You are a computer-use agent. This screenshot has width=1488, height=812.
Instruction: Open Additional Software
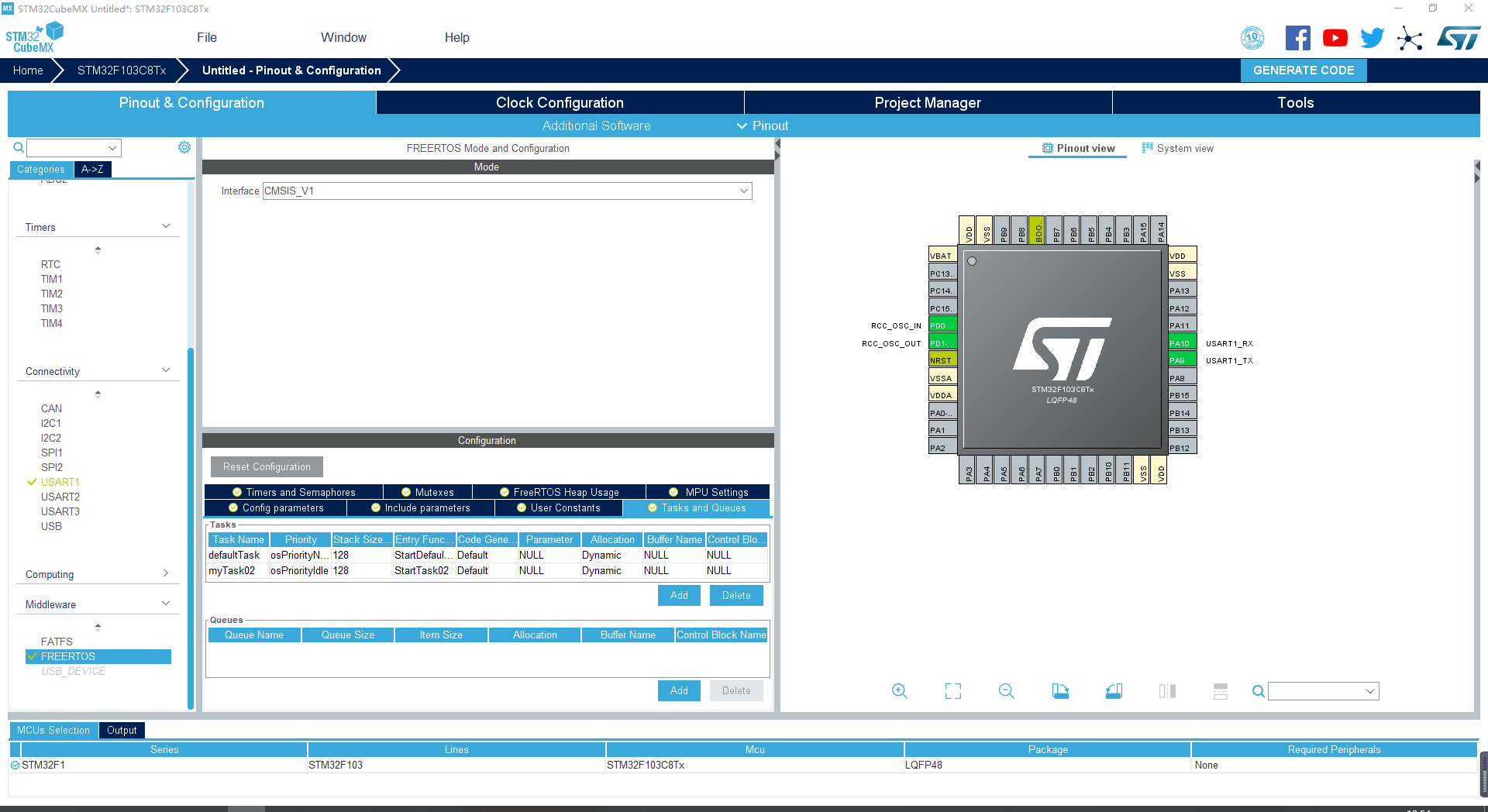pos(596,126)
